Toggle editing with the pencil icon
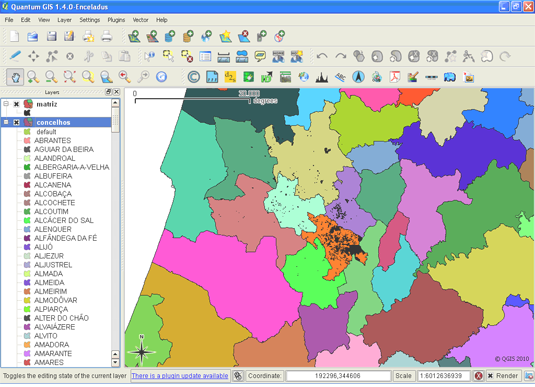The image size is (535, 387). (15, 56)
